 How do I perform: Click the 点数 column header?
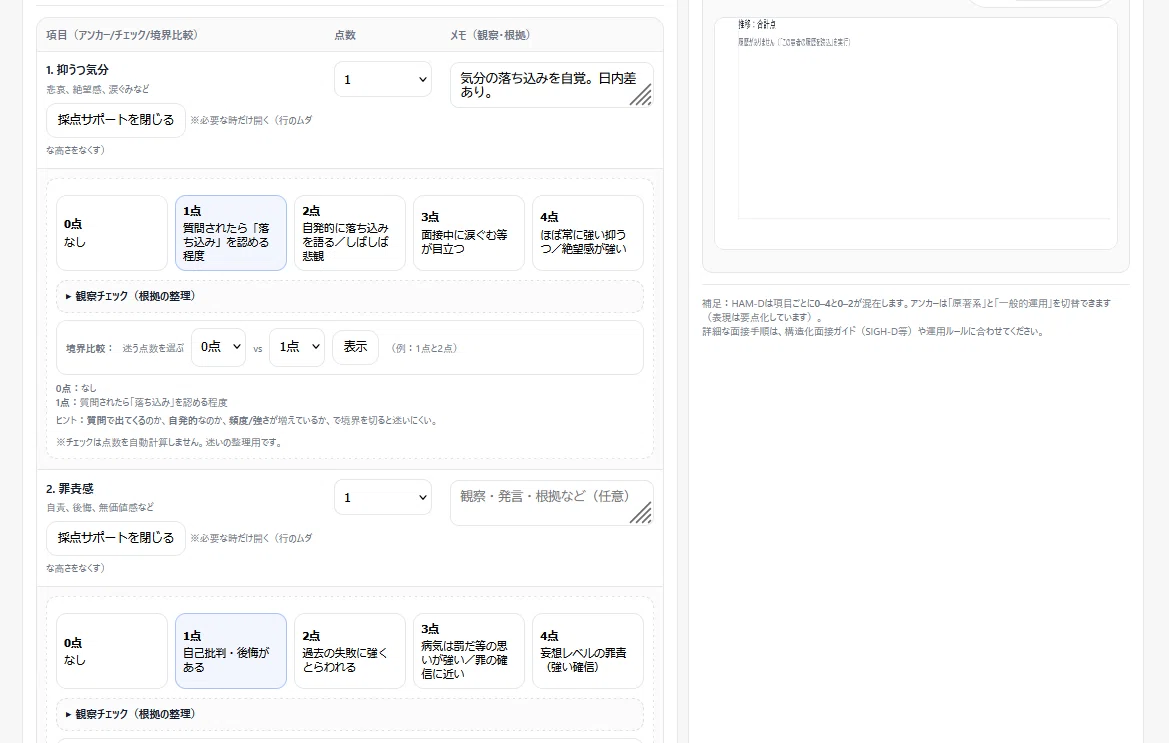pyautogui.click(x=345, y=35)
